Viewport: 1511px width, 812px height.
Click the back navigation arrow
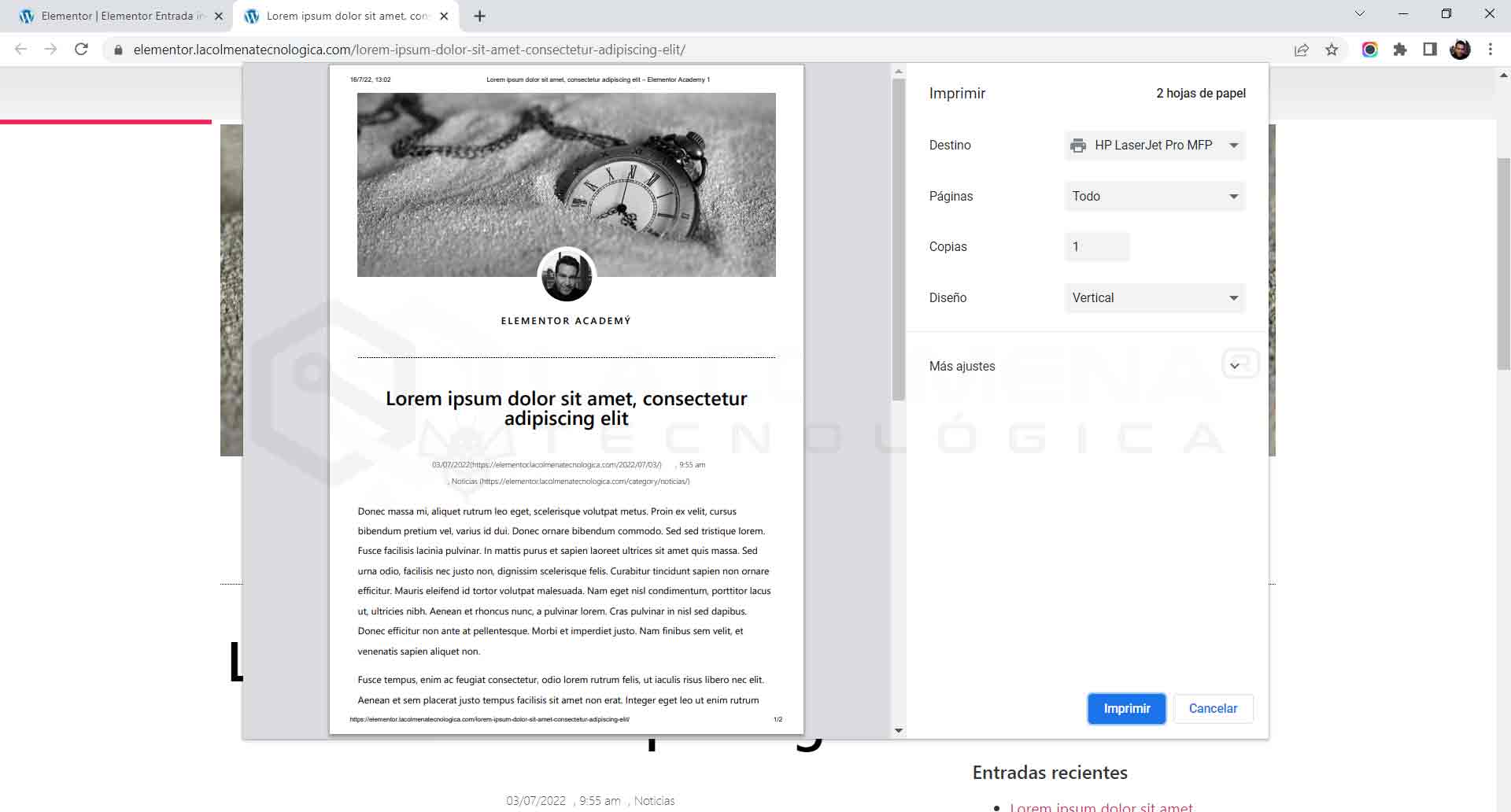[x=20, y=49]
